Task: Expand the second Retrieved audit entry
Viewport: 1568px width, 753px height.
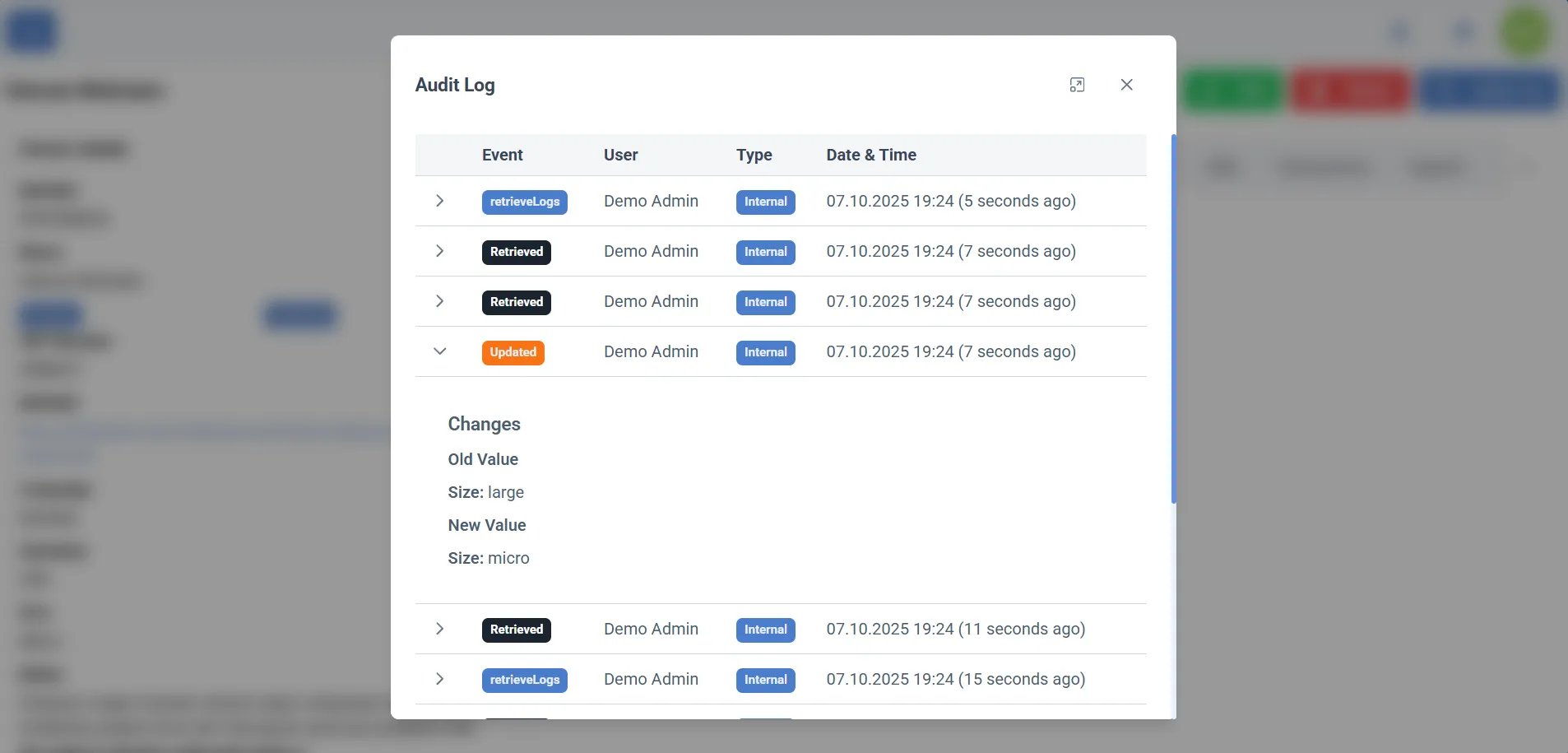Action: [439, 301]
